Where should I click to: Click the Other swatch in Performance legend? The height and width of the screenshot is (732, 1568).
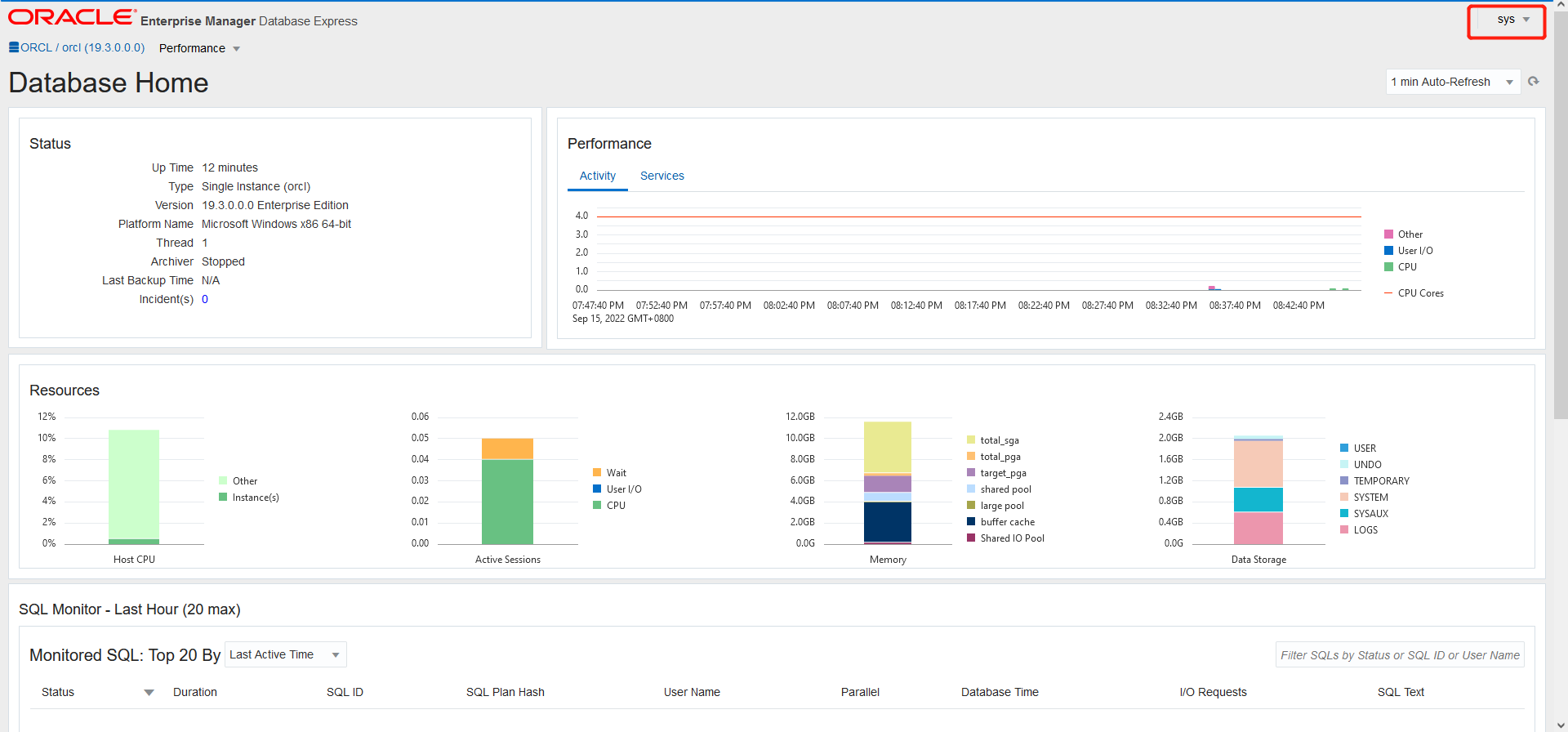(x=1388, y=234)
